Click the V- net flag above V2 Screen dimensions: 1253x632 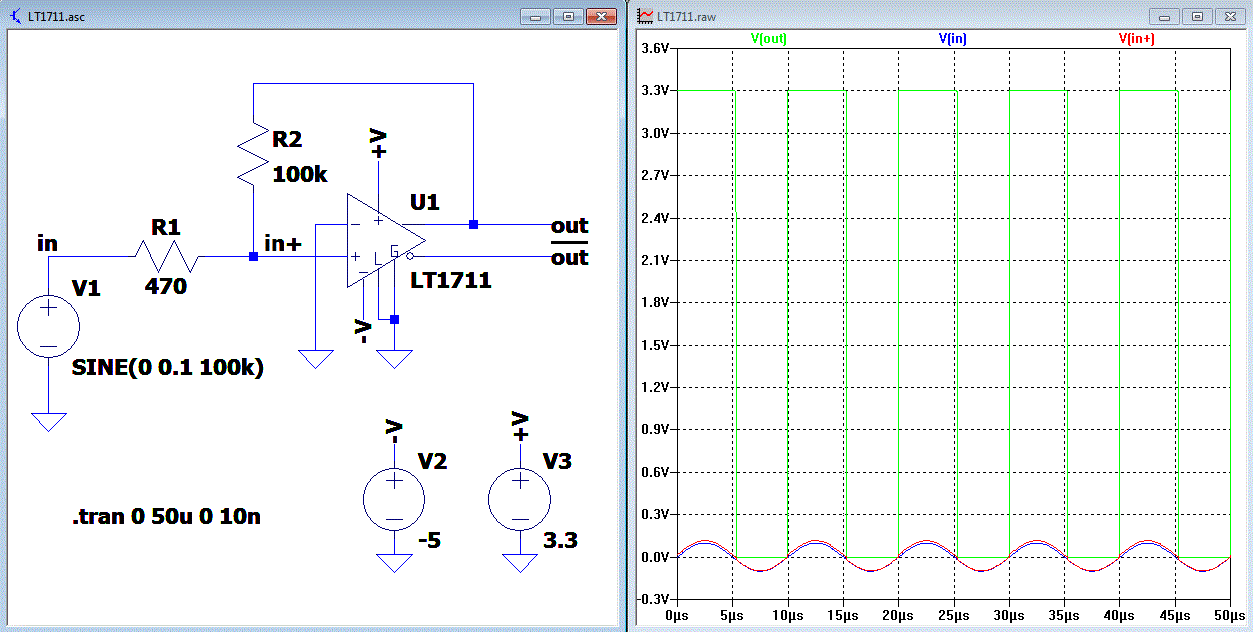[394, 431]
